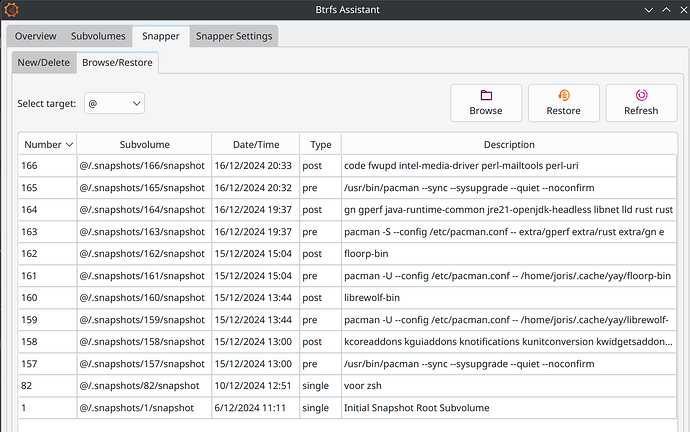Click subvolume @/.snapshots/163/snapshot
The image size is (690, 432).
point(142,232)
